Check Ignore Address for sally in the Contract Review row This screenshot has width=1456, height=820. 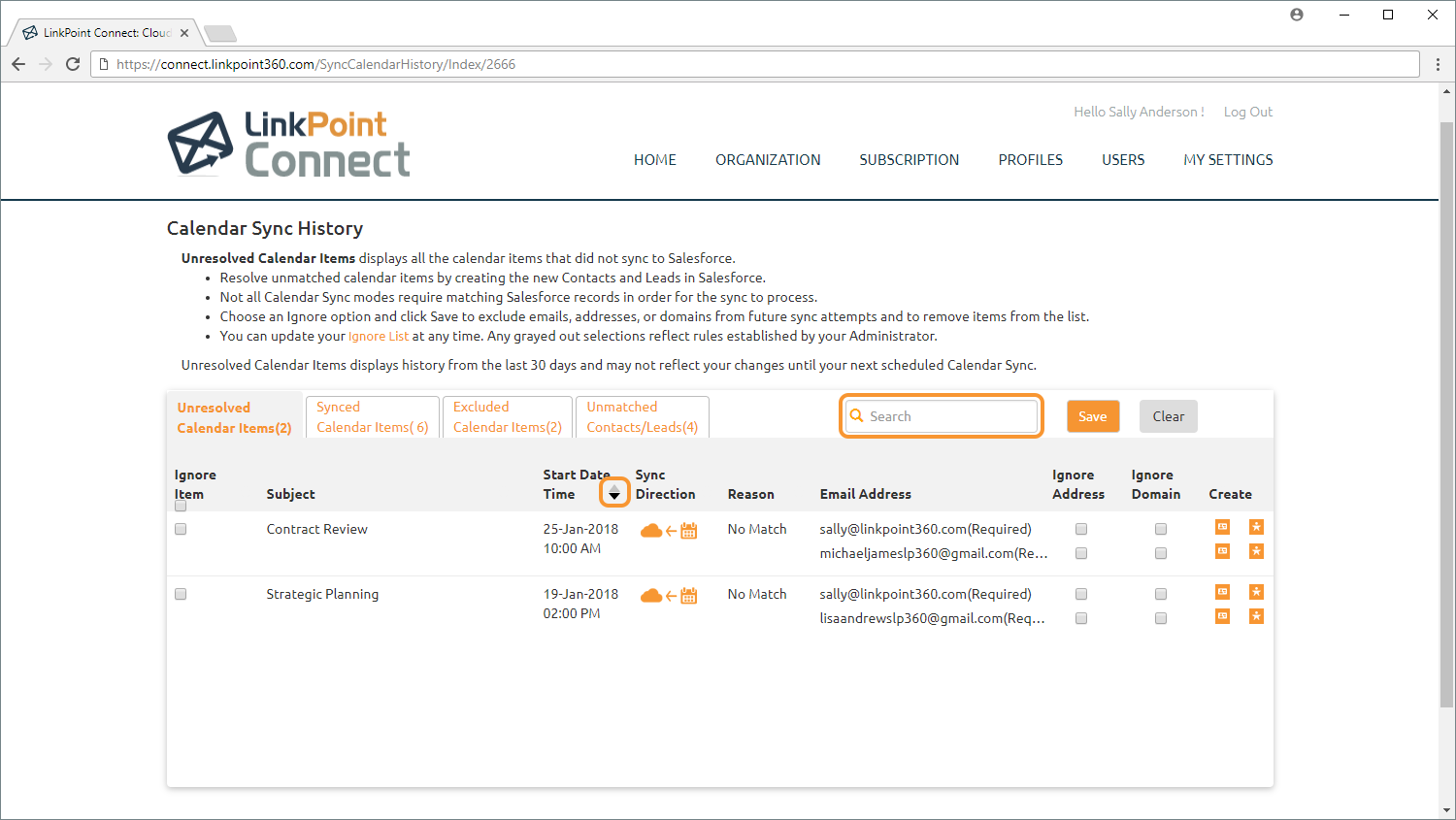[x=1081, y=529]
